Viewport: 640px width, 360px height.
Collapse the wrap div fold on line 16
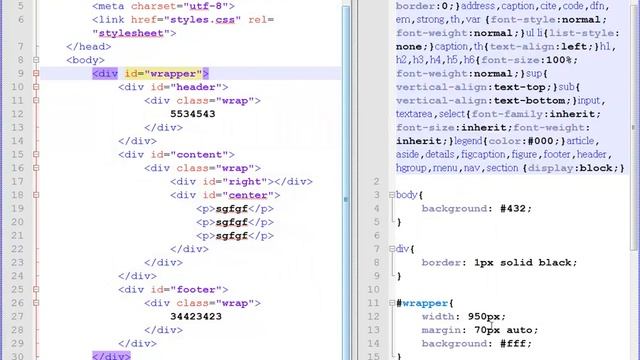point(36,168)
